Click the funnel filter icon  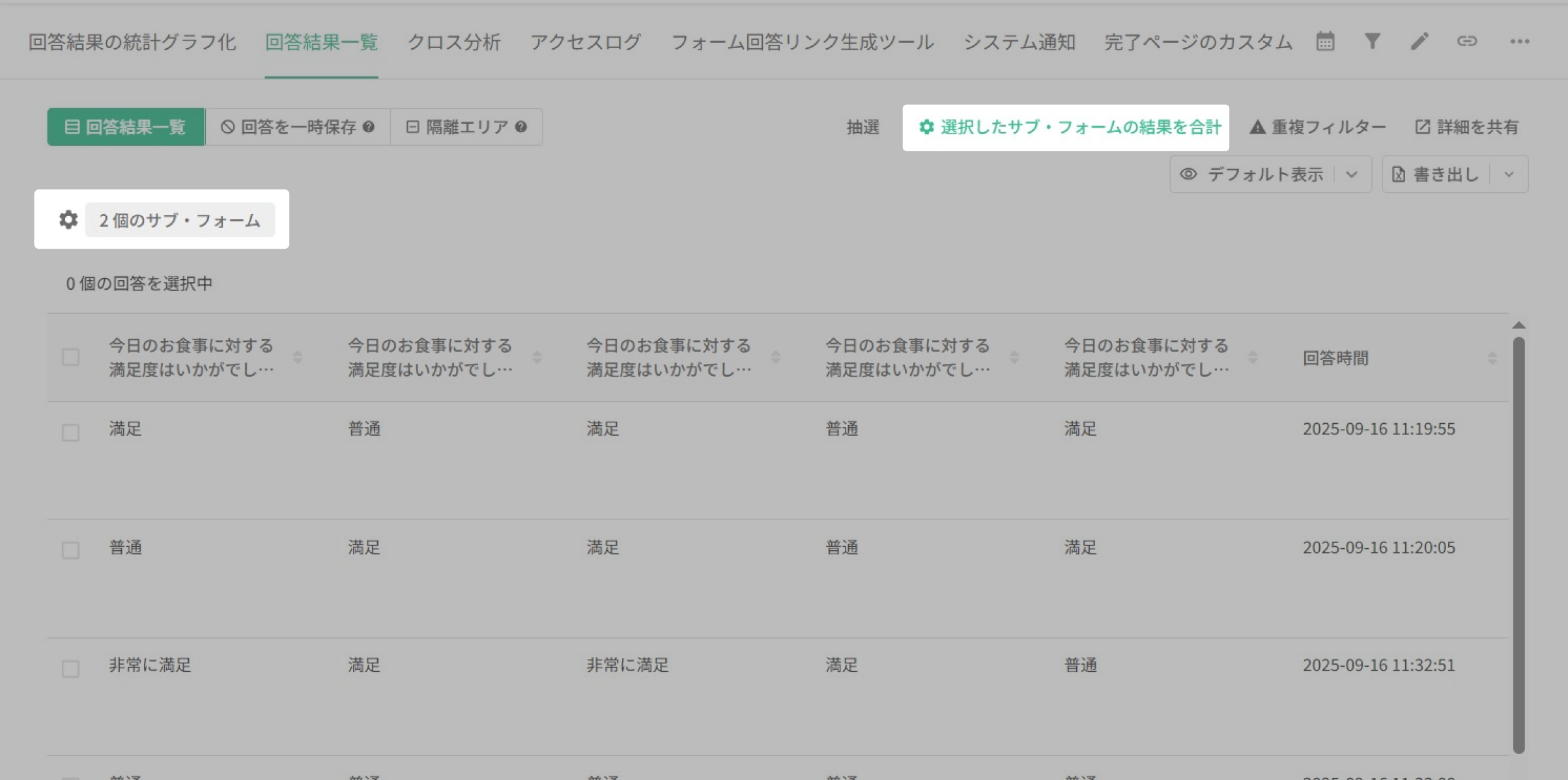click(x=1372, y=41)
